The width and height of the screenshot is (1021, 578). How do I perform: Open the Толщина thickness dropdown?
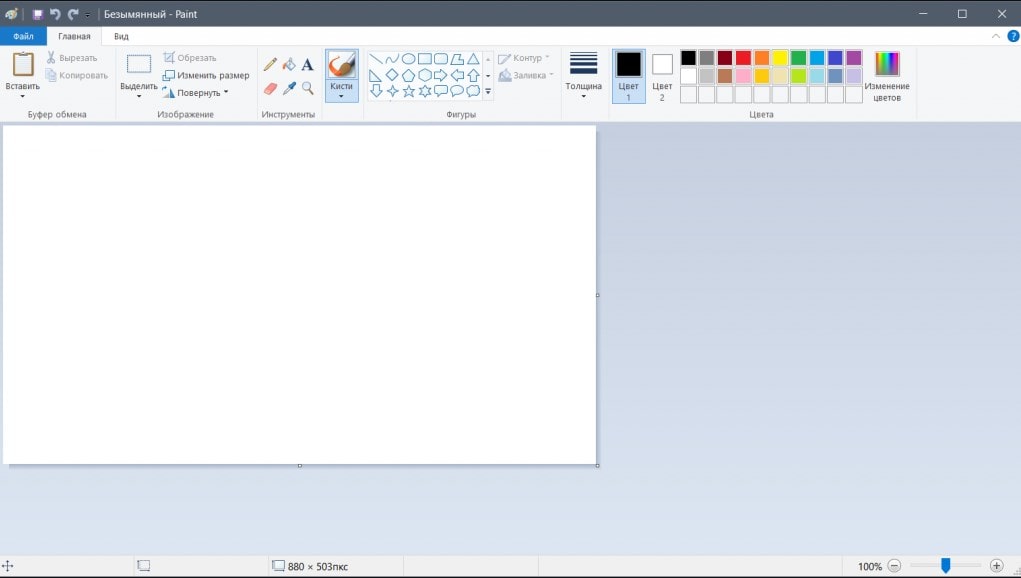583,76
